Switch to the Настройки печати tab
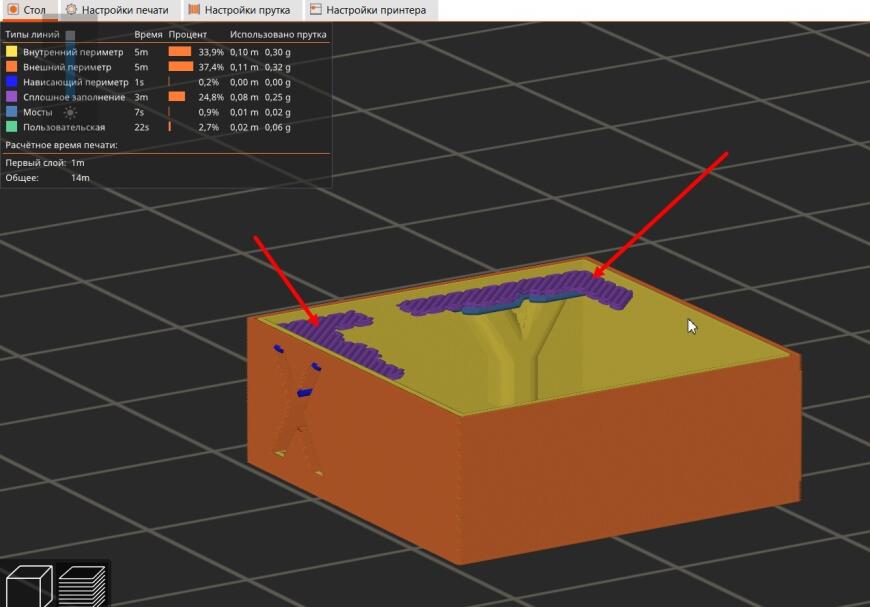This screenshot has width=870, height=607. click(x=118, y=10)
